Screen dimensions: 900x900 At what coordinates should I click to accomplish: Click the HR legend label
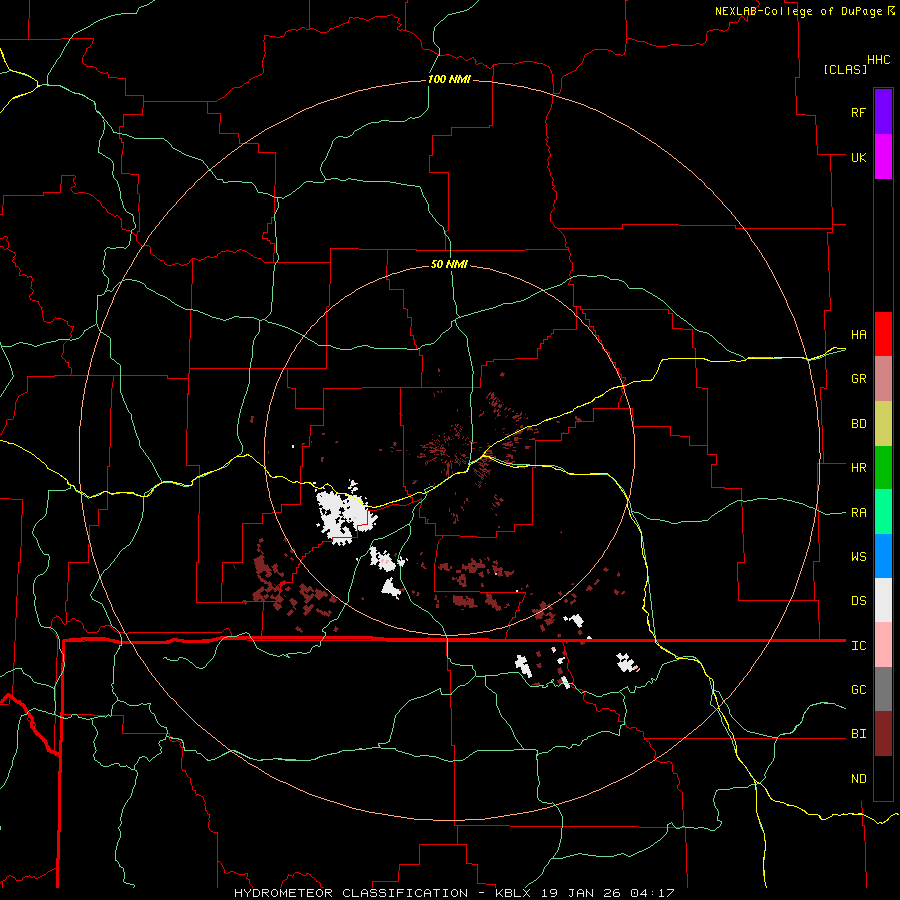pos(858,468)
